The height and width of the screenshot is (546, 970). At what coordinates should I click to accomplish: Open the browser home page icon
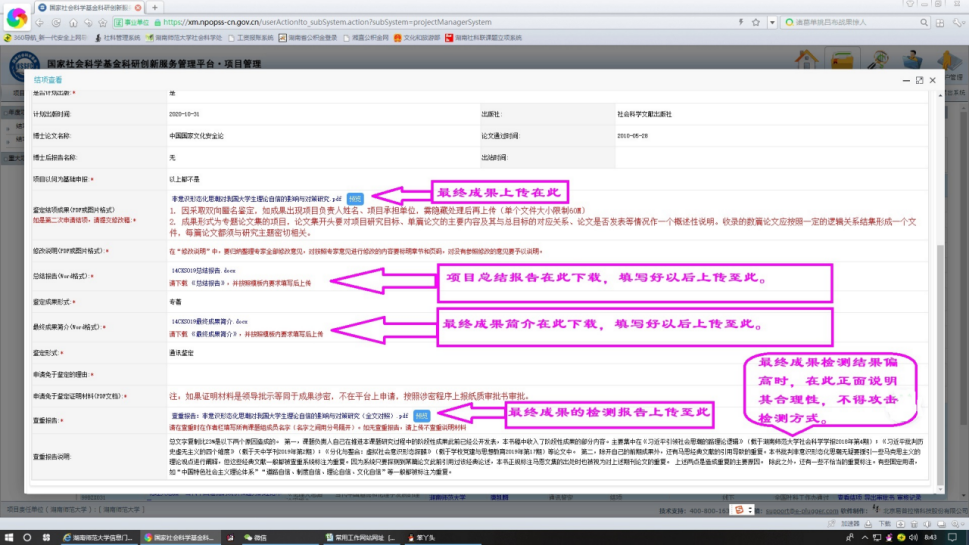tap(73, 23)
